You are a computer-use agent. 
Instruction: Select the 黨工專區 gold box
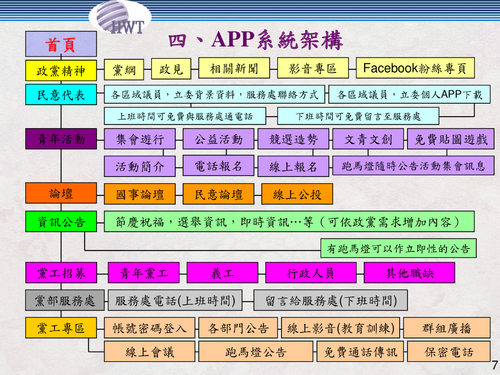61,328
